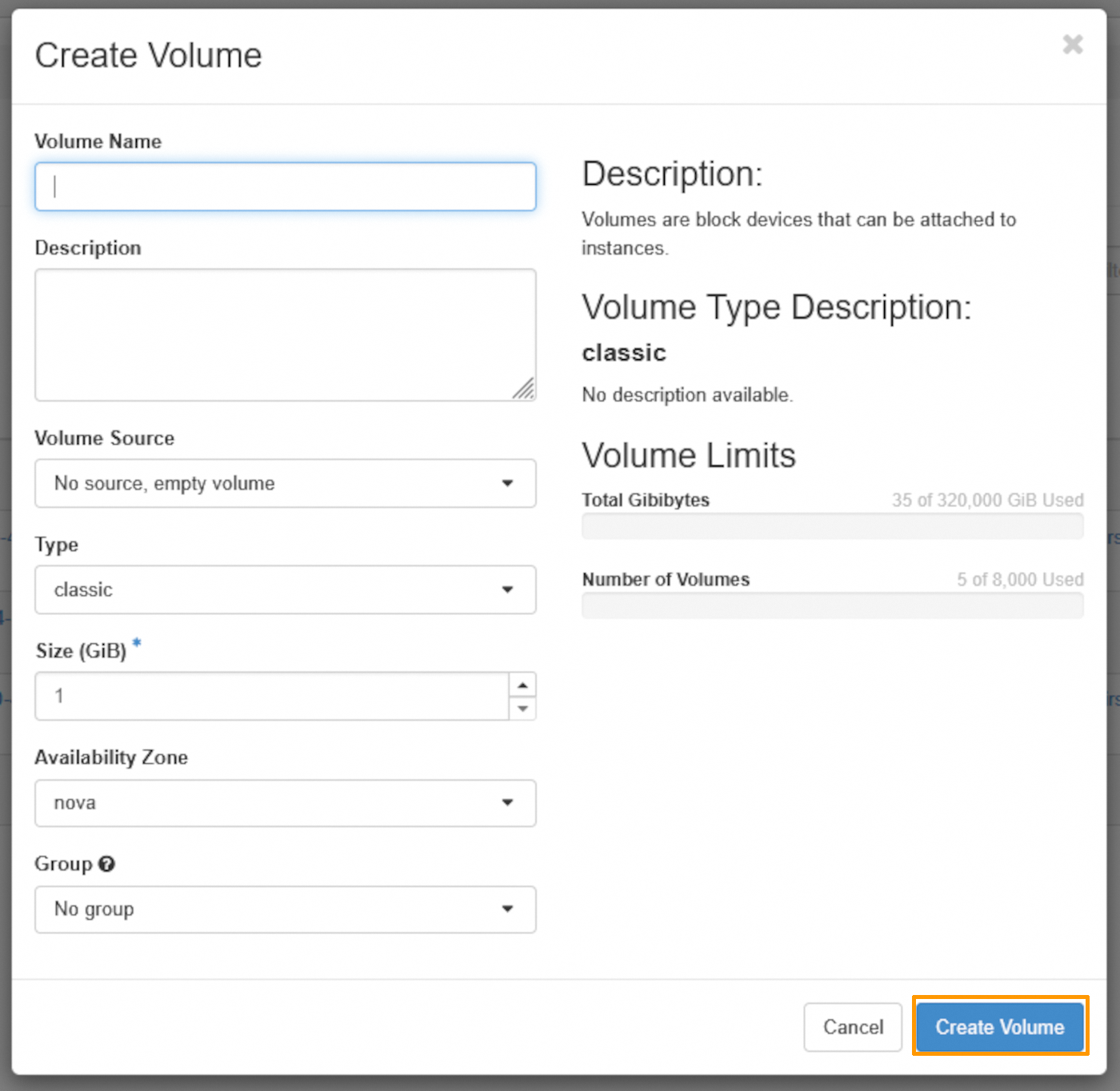The height and width of the screenshot is (1091, 1120).
Task: Click the Type dropdown caret icon
Action: (x=508, y=589)
